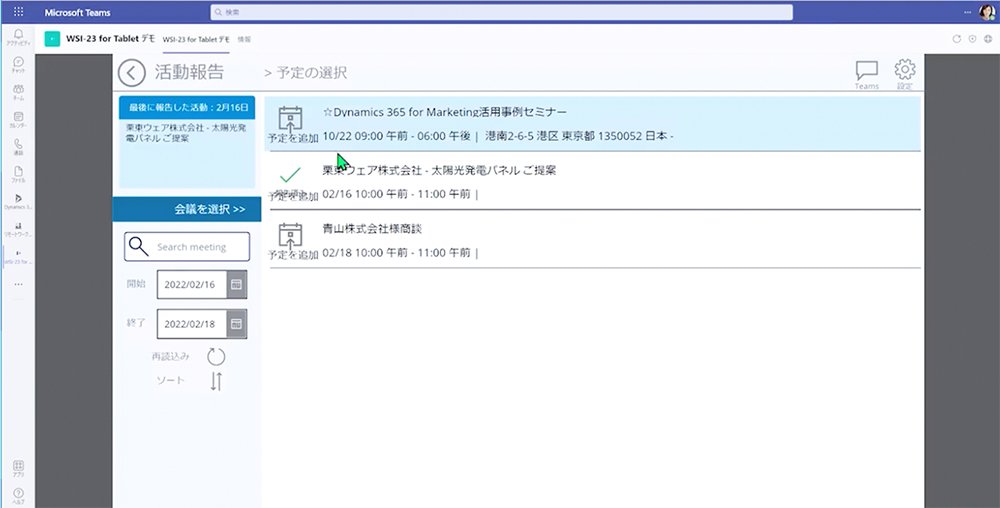Switch to the 情報 tab
This screenshot has width=1000, height=508.
coord(244,40)
